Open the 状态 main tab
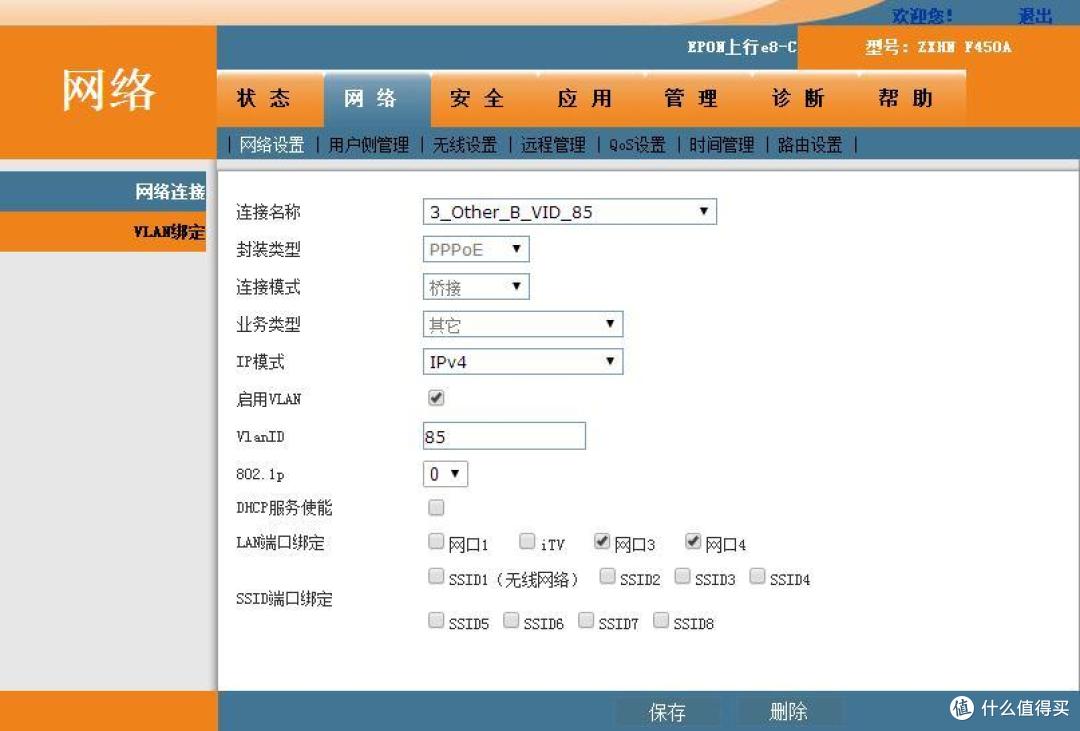1080x731 pixels. pos(270,99)
